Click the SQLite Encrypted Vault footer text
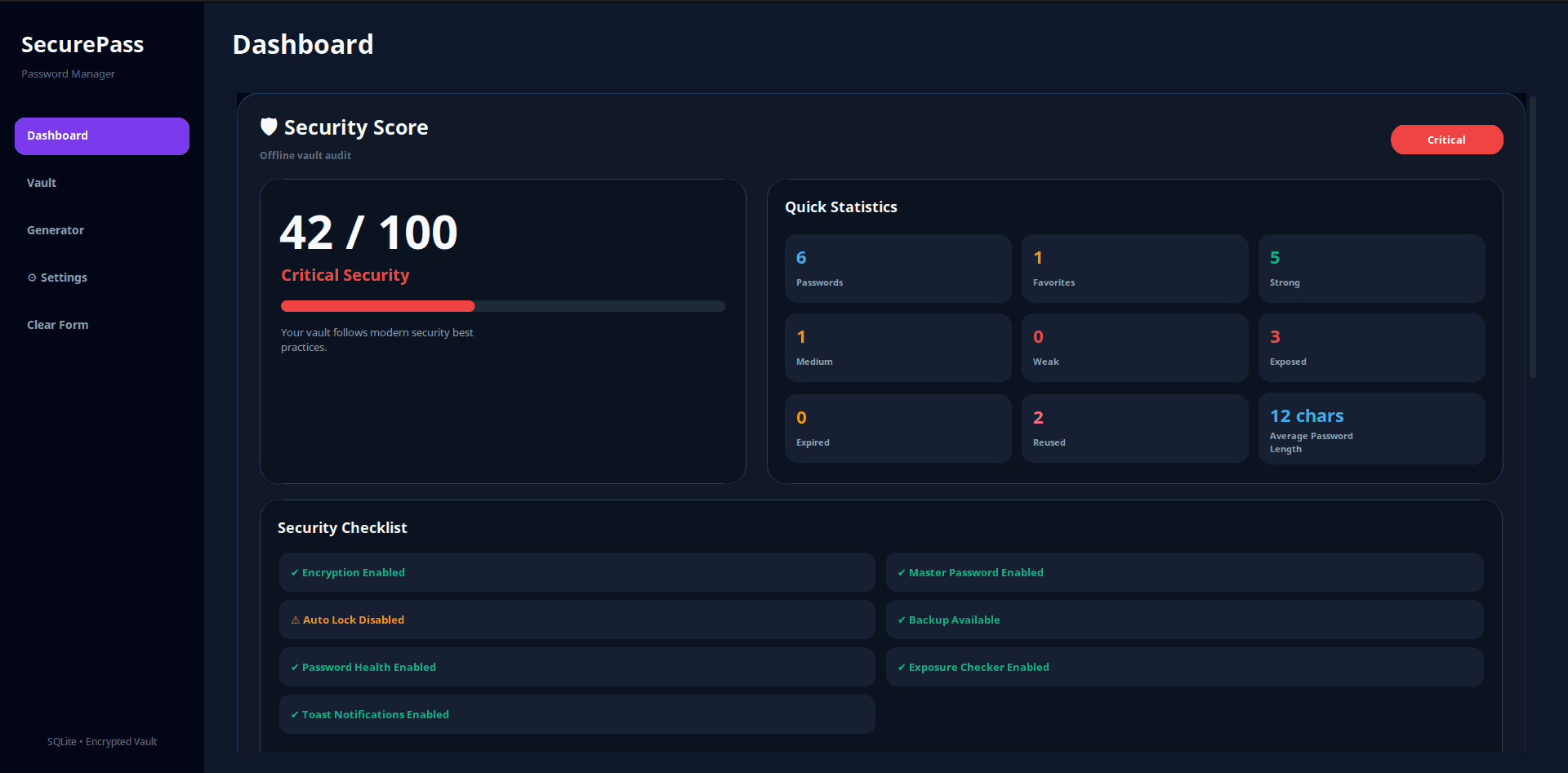This screenshot has width=1568, height=773. coord(102,742)
